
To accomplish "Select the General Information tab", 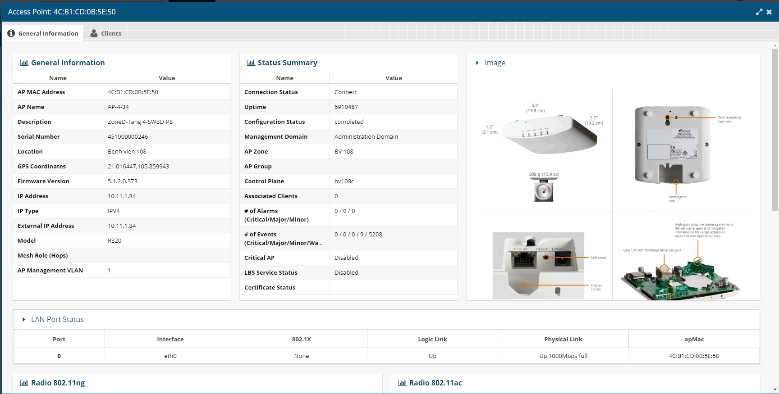I will (43, 33).
